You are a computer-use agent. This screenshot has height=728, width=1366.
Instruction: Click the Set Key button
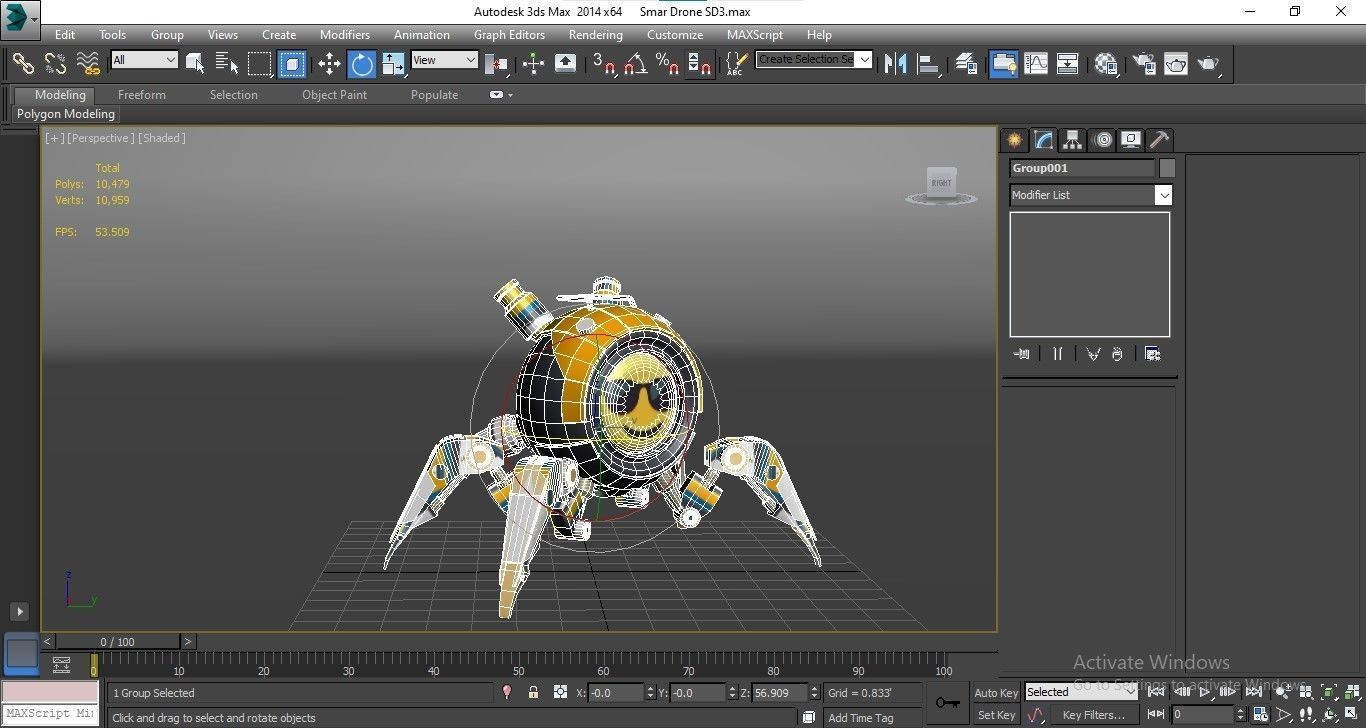tap(996, 715)
